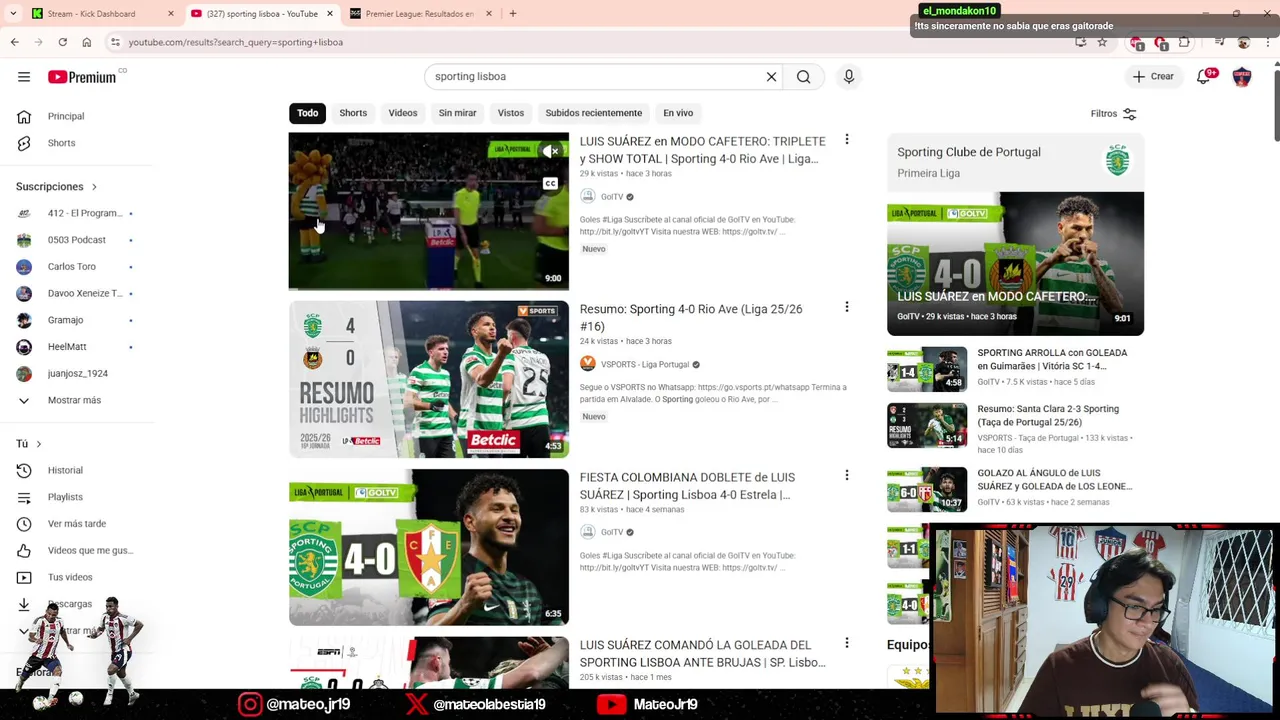Open GOLAZO AL ÁNGULO DE LUIS SUÁREZ video
This screenshot has height=720, width=1280.
(x=1054, y=479)
